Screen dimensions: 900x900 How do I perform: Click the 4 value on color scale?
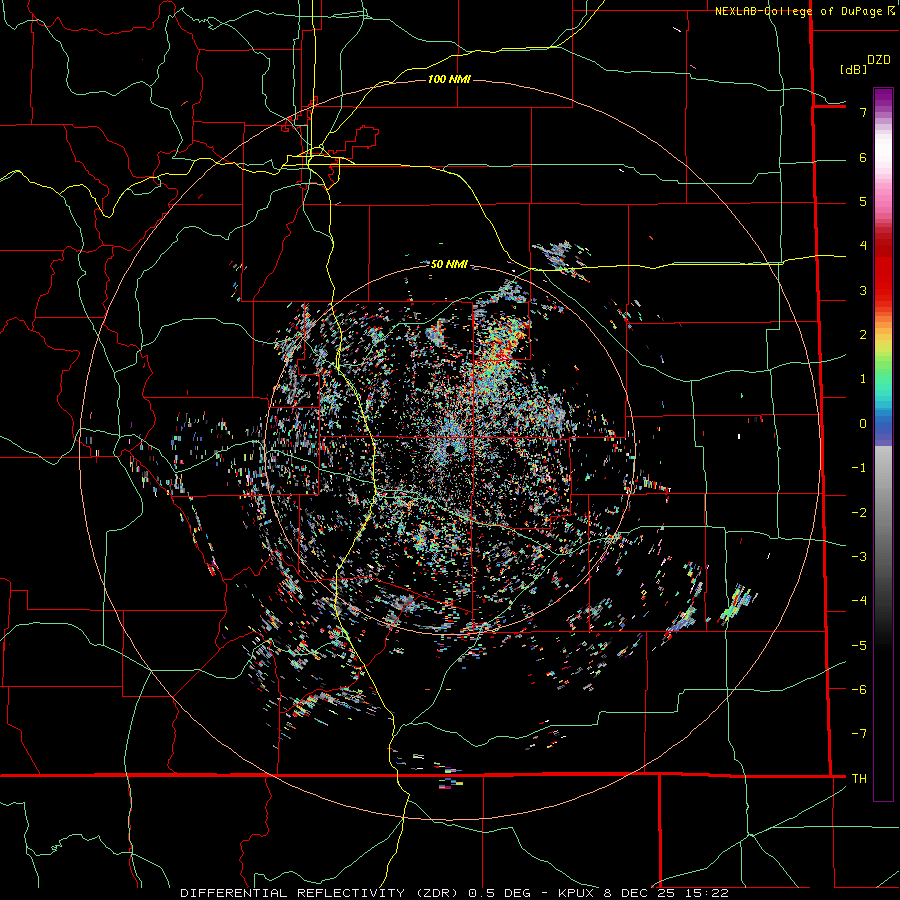863,246
